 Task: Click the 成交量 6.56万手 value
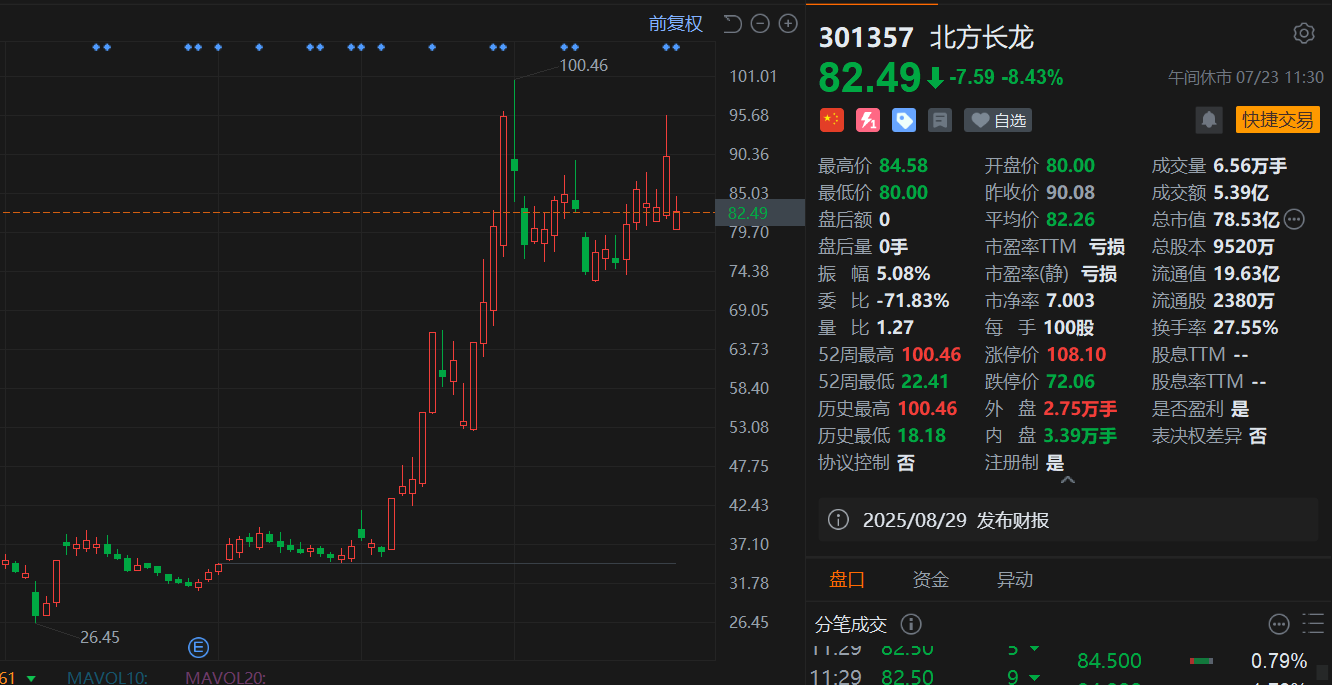(x=1250, y=166)
